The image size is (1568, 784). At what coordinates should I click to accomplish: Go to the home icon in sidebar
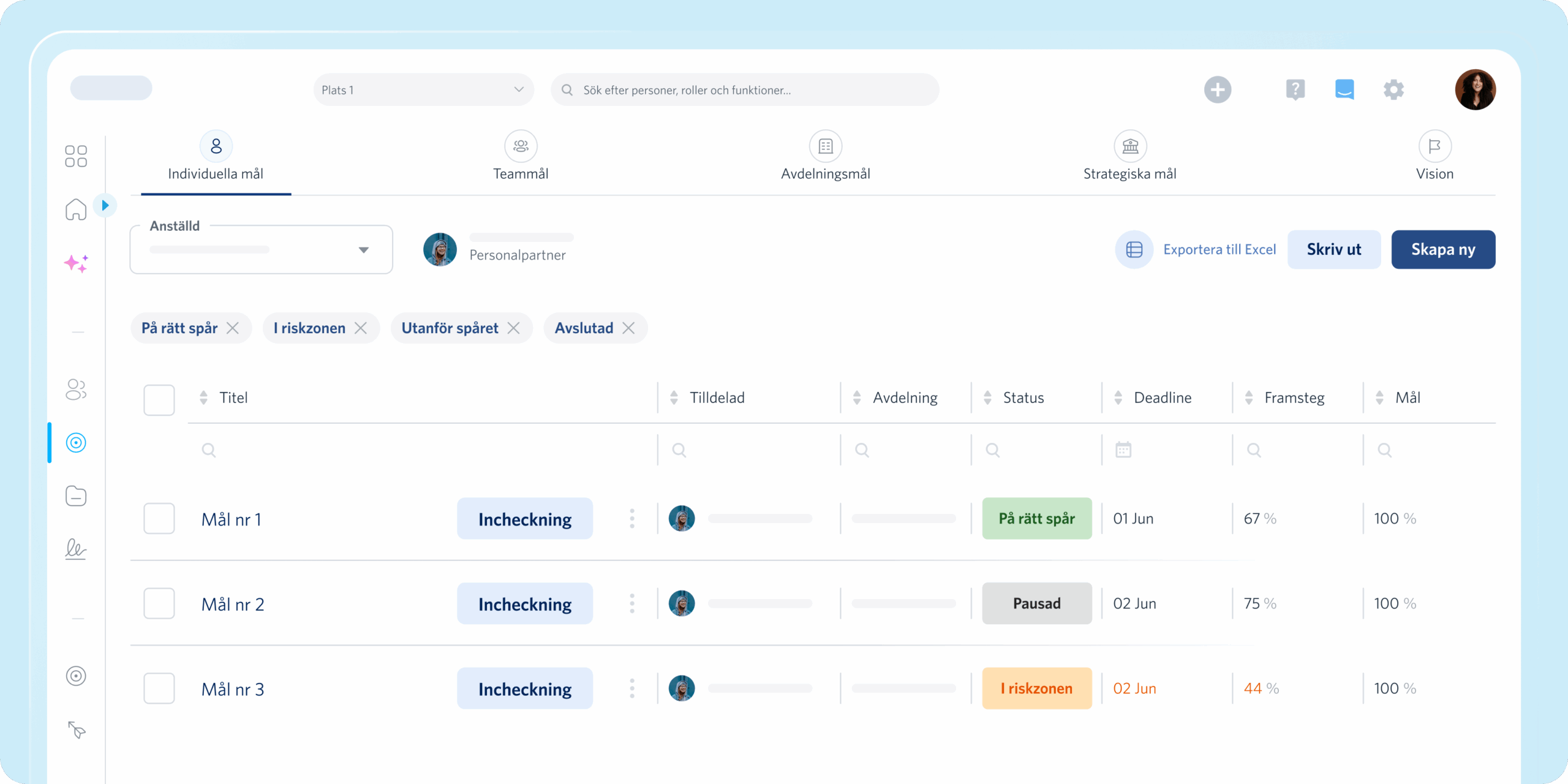pyautogui.click(x=76, y=209)
